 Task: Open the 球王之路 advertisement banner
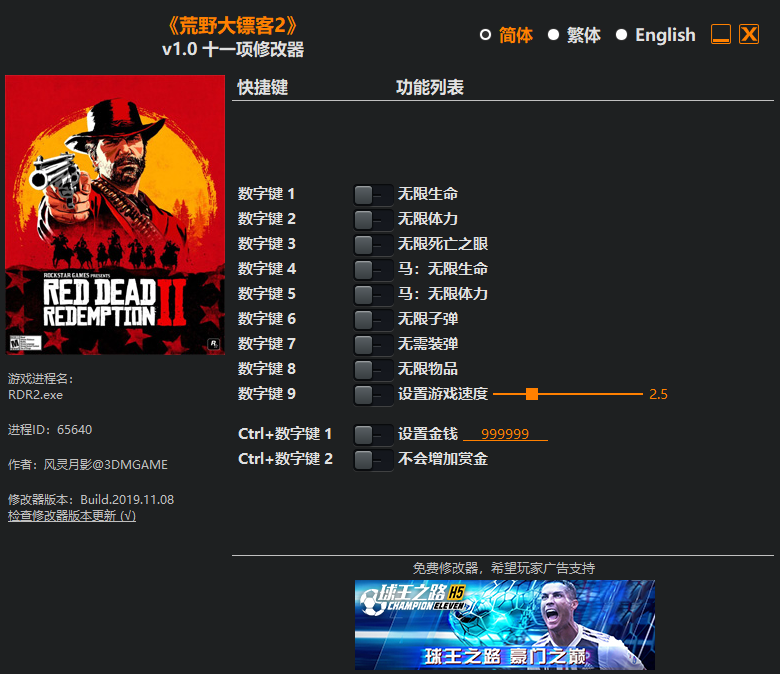(505, 625)
